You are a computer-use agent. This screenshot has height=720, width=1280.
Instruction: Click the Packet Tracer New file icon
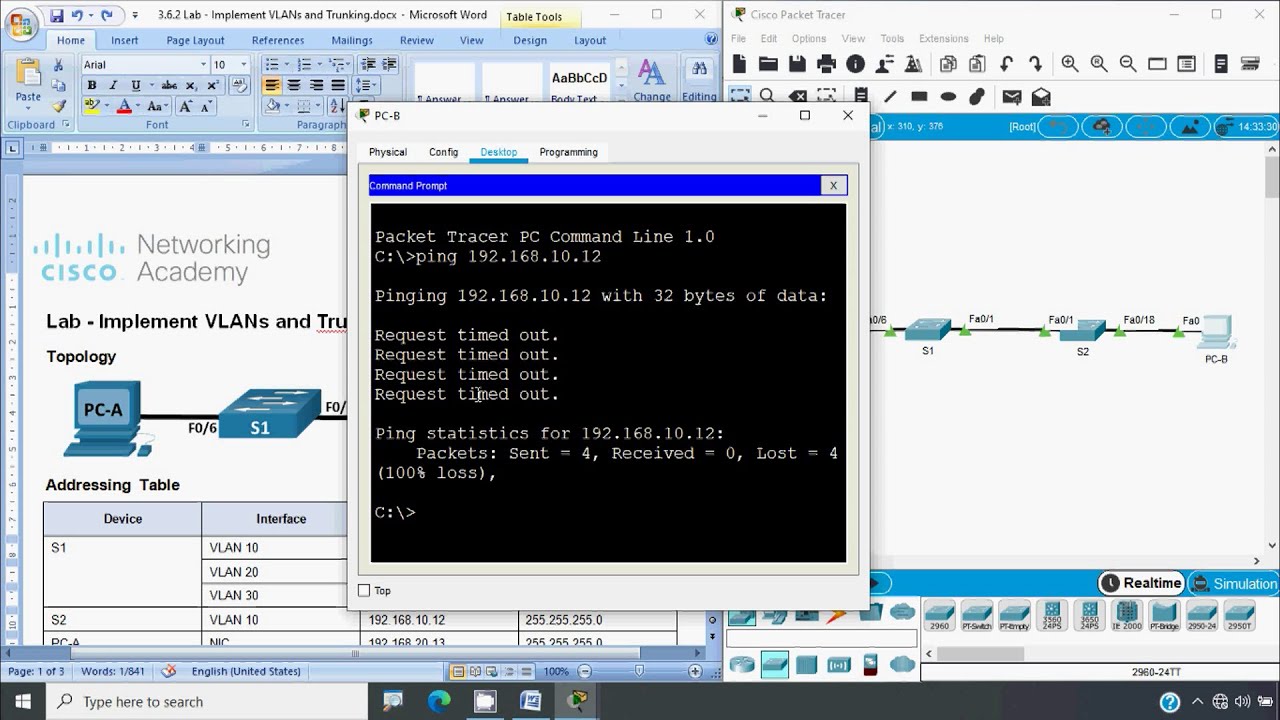[x=739, y=64]
